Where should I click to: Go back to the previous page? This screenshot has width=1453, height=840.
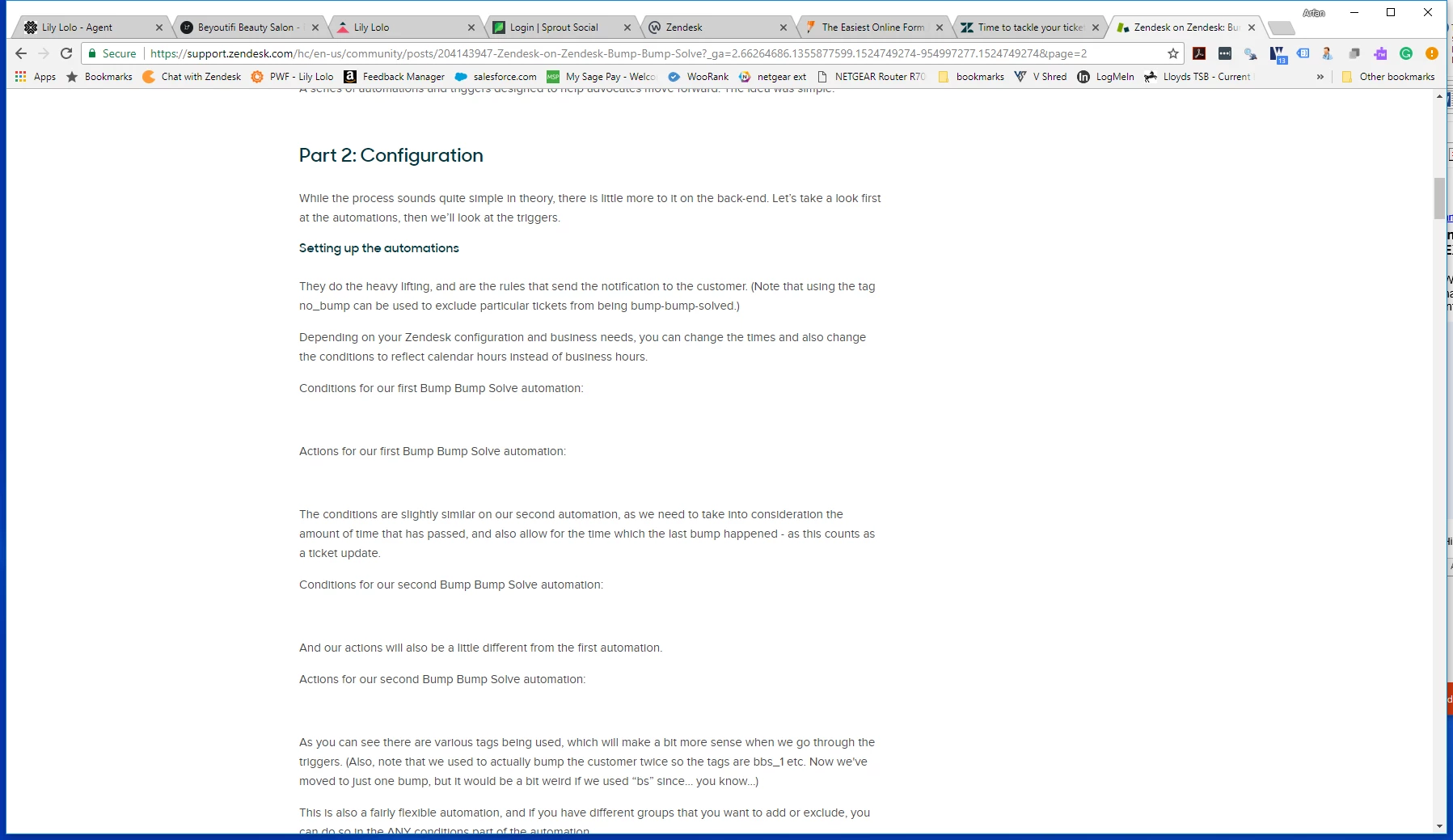[x=21, y=53]
